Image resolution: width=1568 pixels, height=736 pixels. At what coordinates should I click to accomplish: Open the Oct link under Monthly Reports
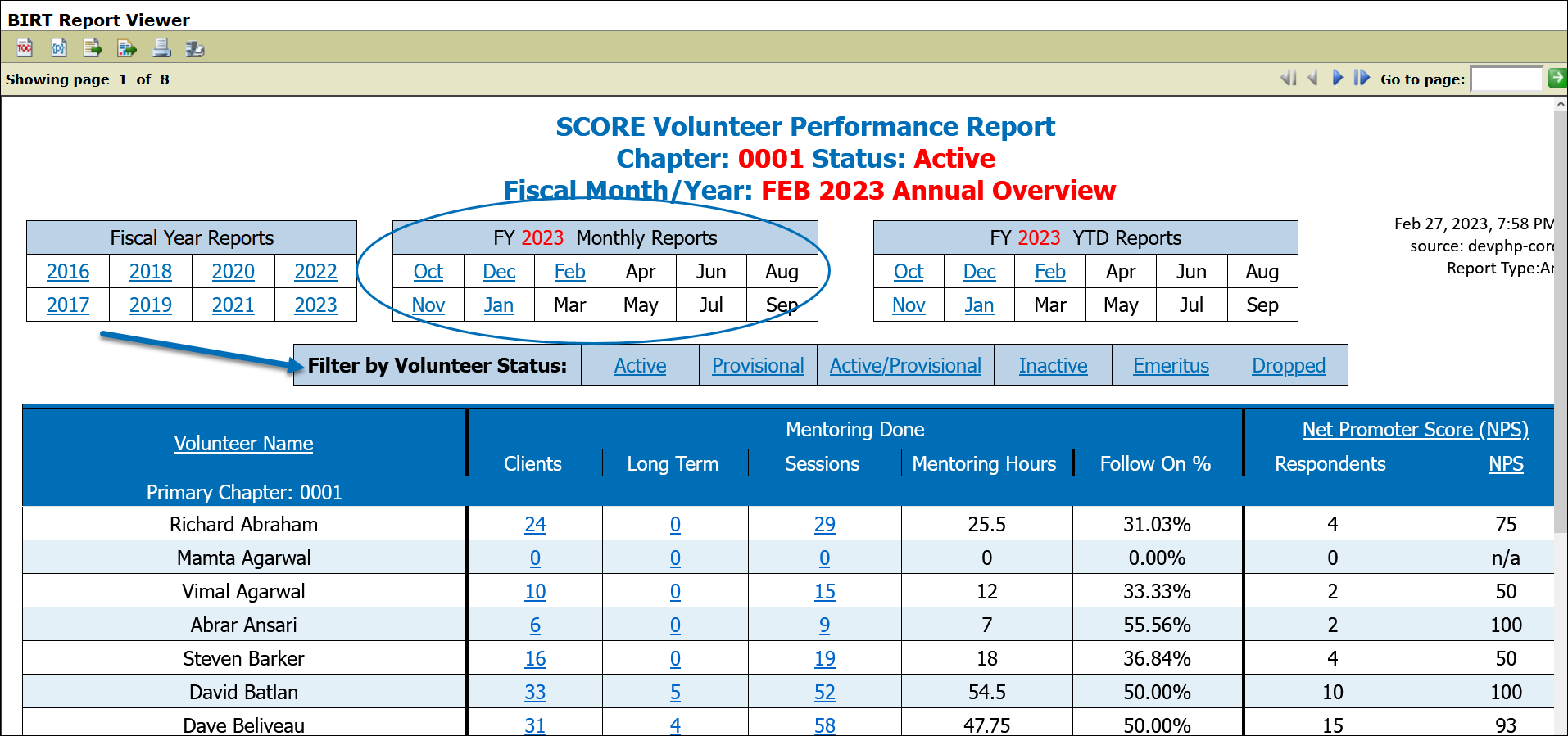click(x=428, y=272)
